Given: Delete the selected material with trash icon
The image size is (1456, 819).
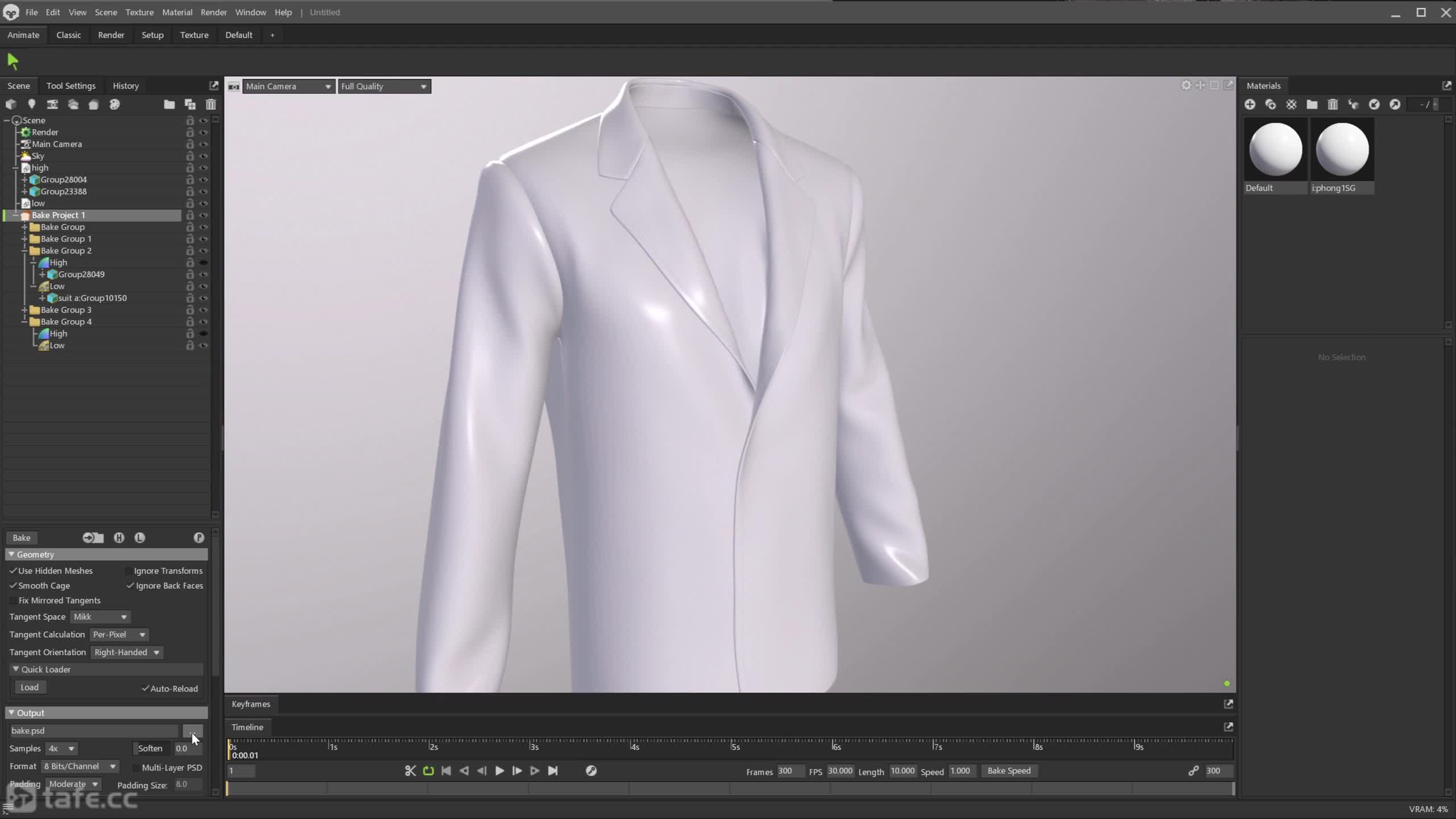Looking at the screenshot, I should (x=1333, y=104).
